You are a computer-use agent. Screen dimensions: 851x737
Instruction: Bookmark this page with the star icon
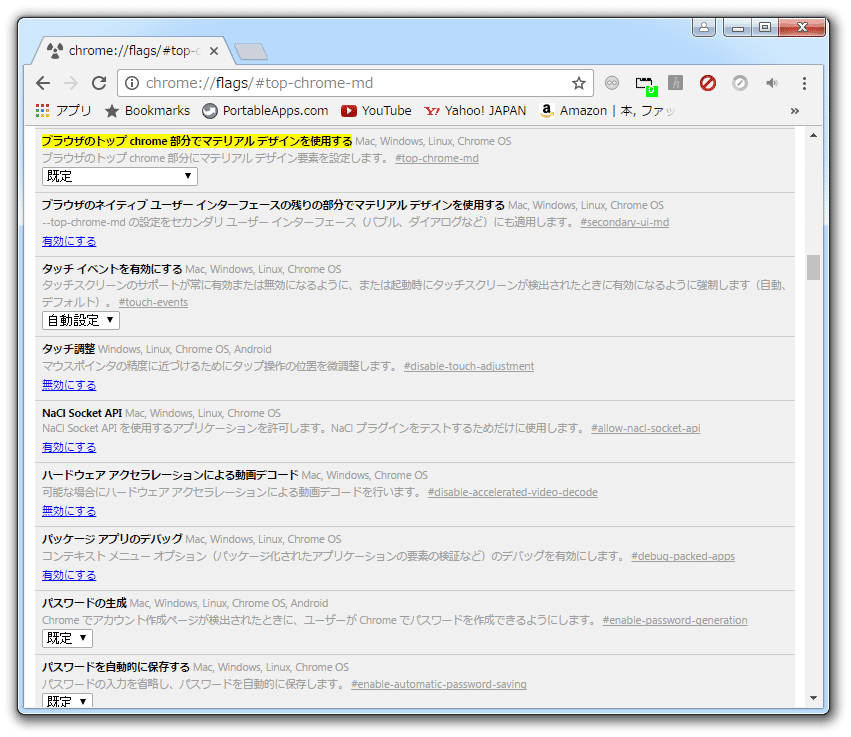579,83
